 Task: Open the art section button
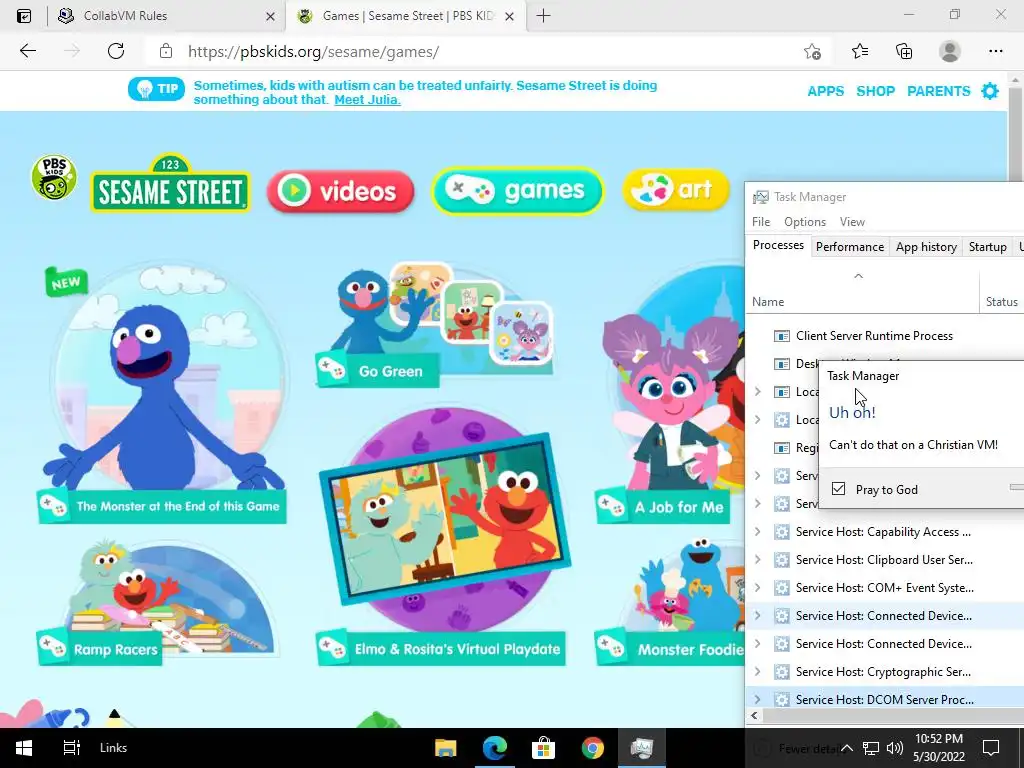pyautogui.click(x=675, y=190)
